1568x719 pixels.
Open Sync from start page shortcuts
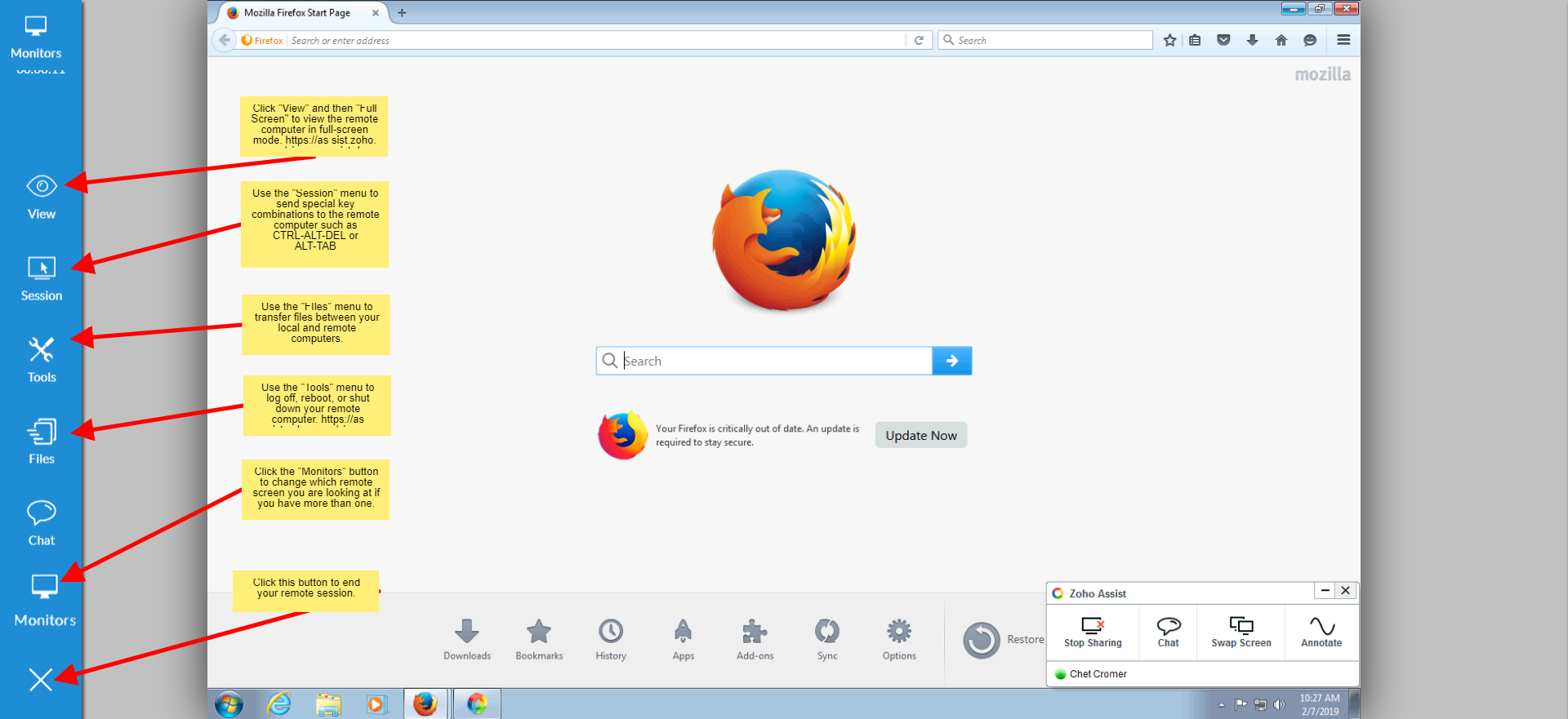point(827,639)
